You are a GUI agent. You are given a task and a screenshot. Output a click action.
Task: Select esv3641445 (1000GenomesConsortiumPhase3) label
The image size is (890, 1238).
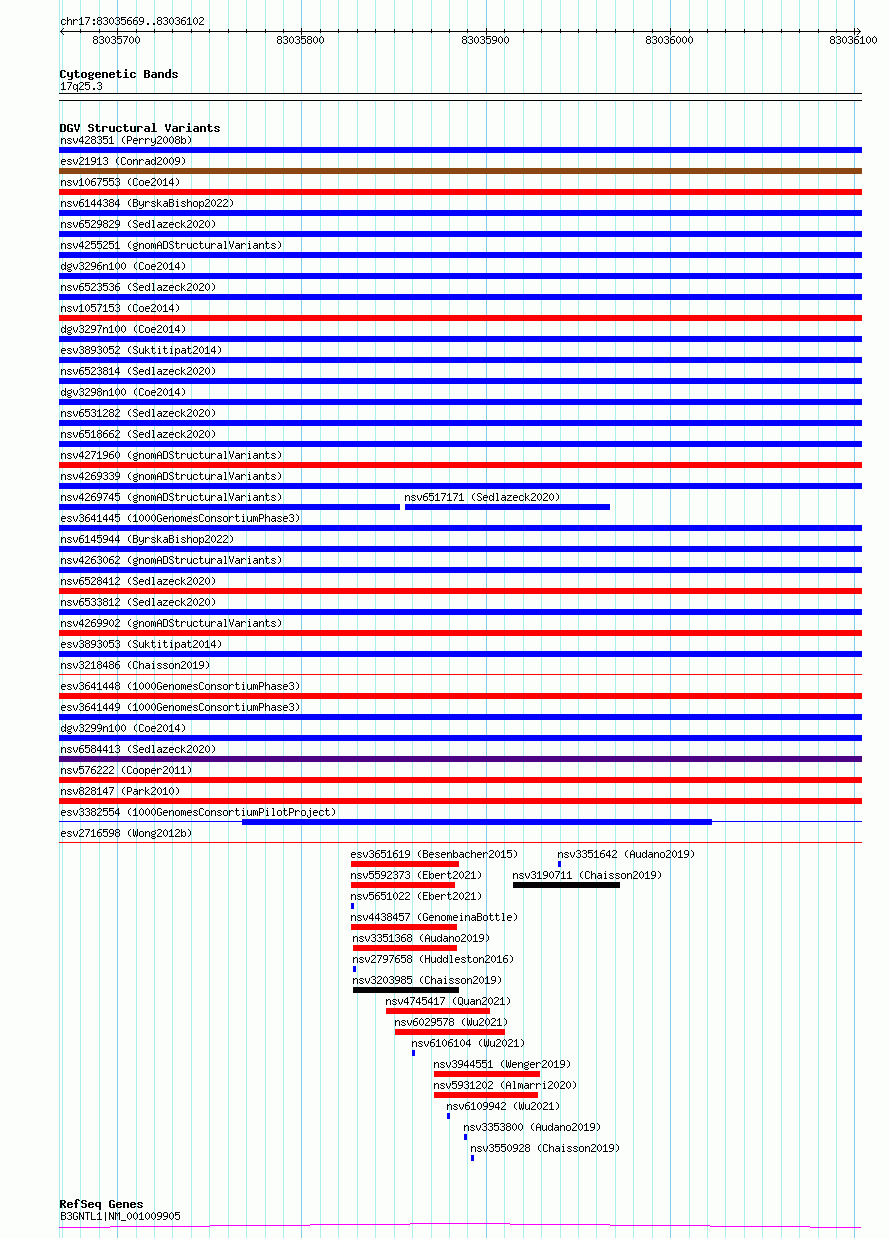(180, 518)
